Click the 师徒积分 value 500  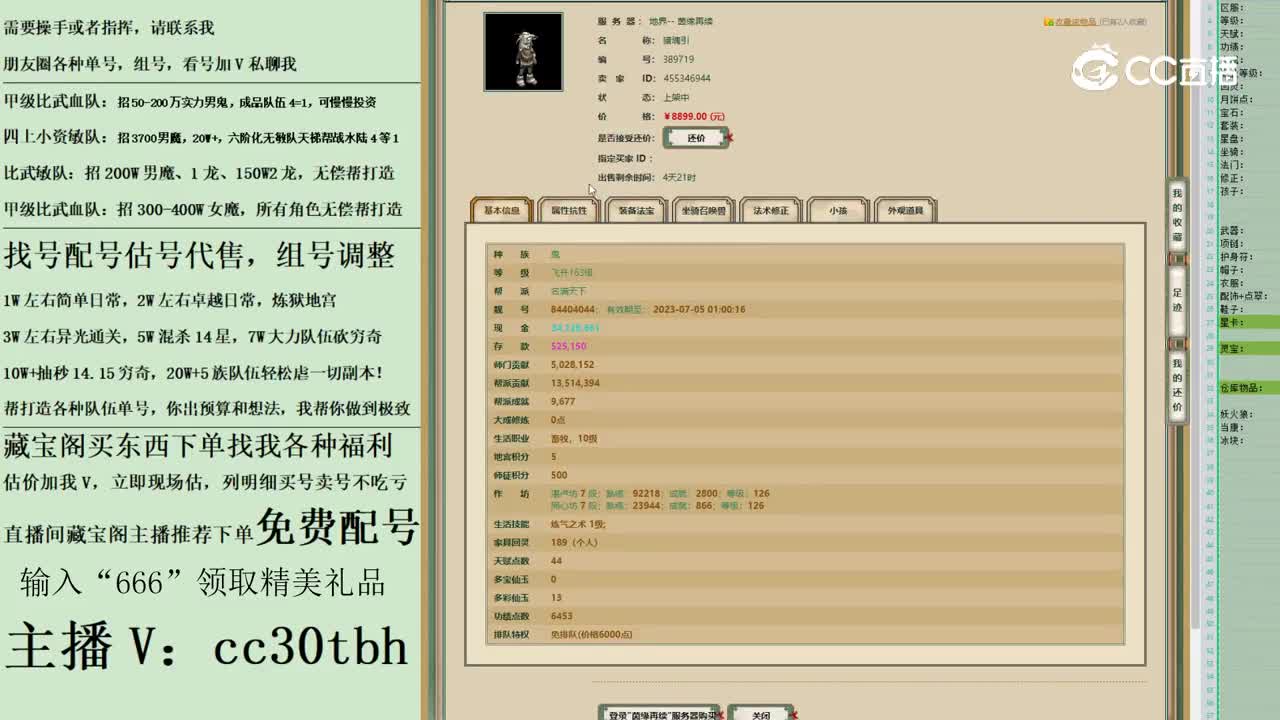point(559,475)
